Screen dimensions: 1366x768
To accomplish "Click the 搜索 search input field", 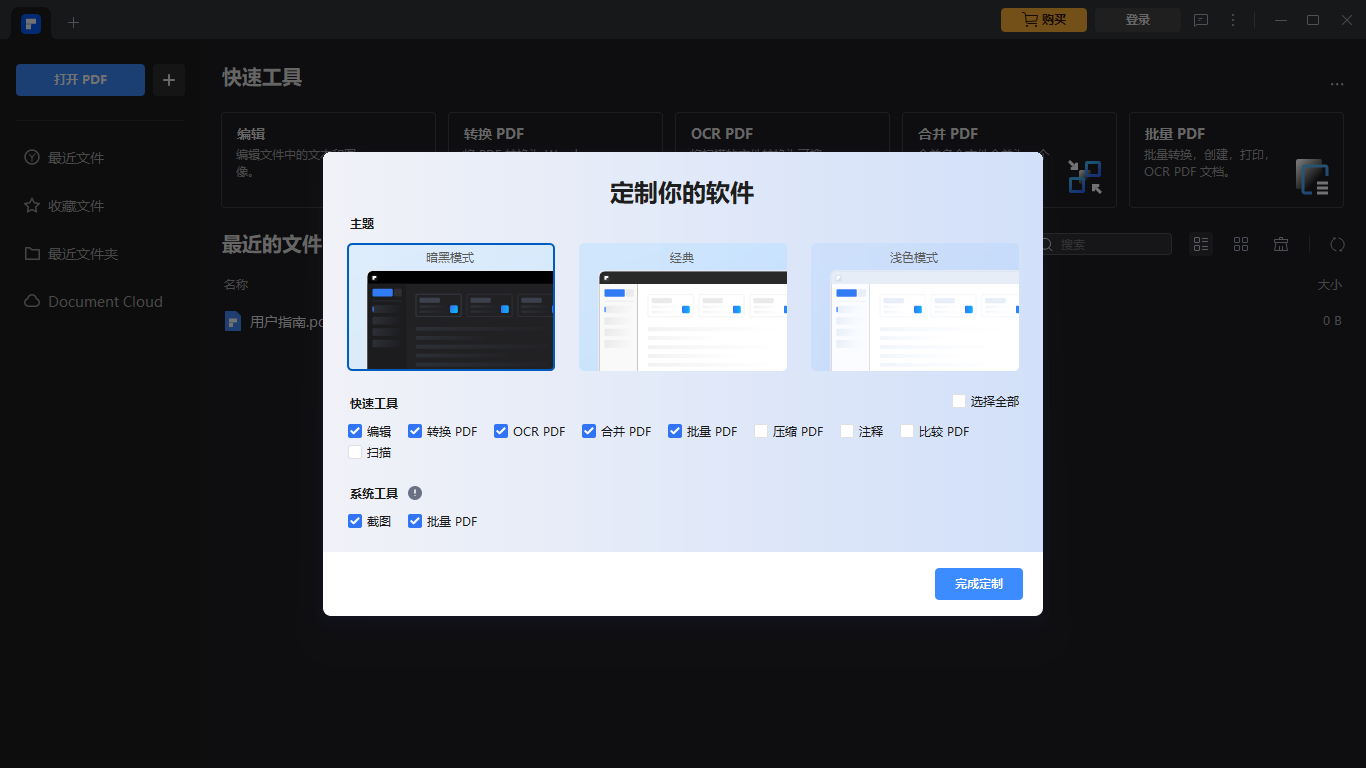I will [1105, 243].
